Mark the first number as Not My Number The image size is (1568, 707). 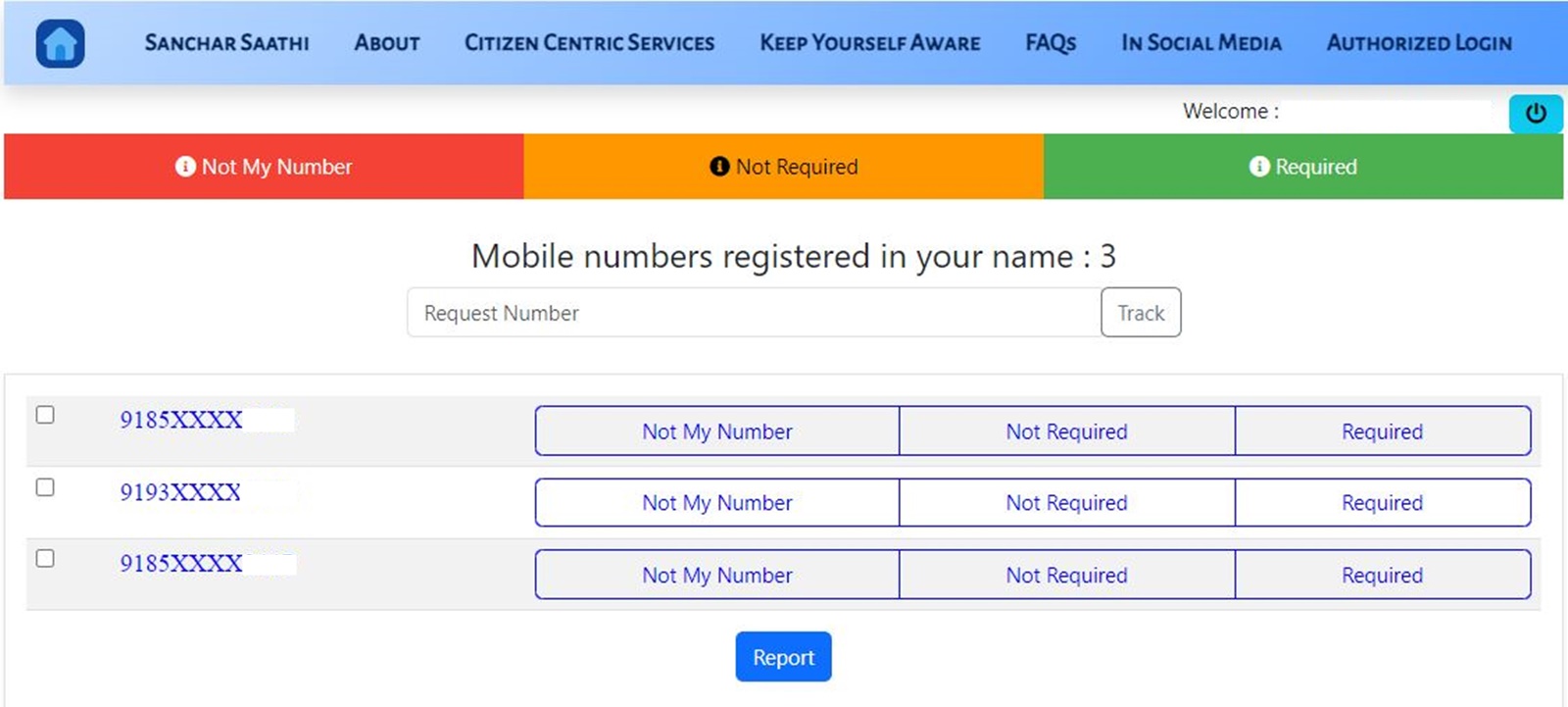point(716,430)
